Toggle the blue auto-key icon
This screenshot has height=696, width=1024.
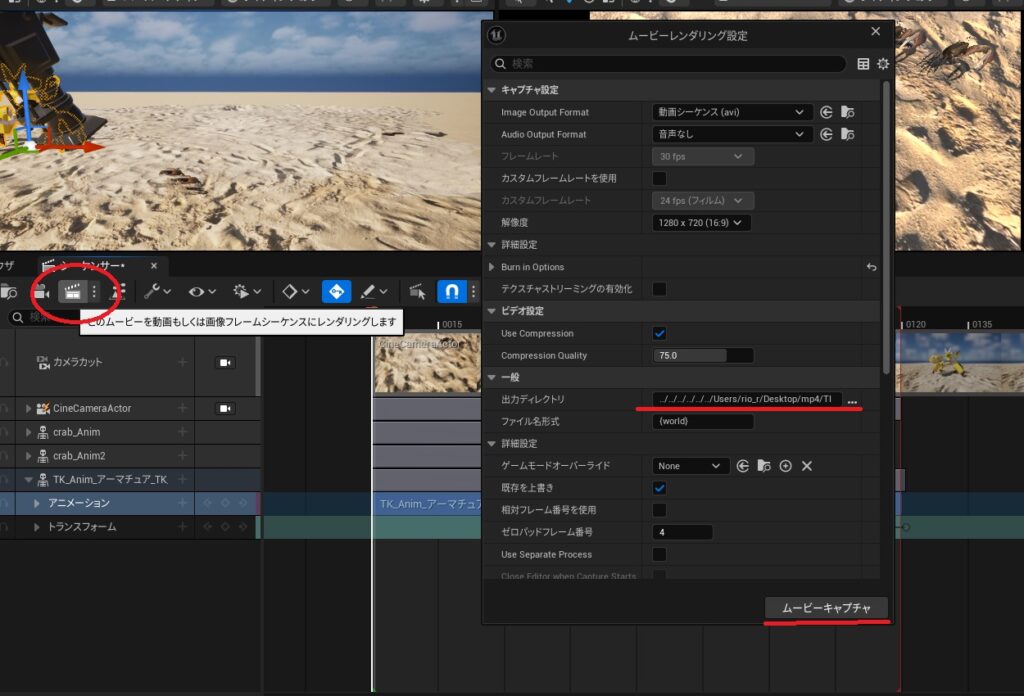click(336, 291)
